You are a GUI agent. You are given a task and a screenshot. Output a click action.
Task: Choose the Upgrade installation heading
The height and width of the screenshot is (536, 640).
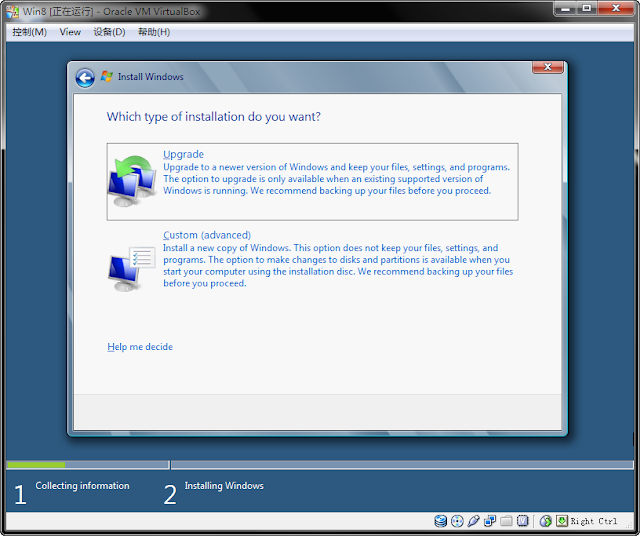183,154
